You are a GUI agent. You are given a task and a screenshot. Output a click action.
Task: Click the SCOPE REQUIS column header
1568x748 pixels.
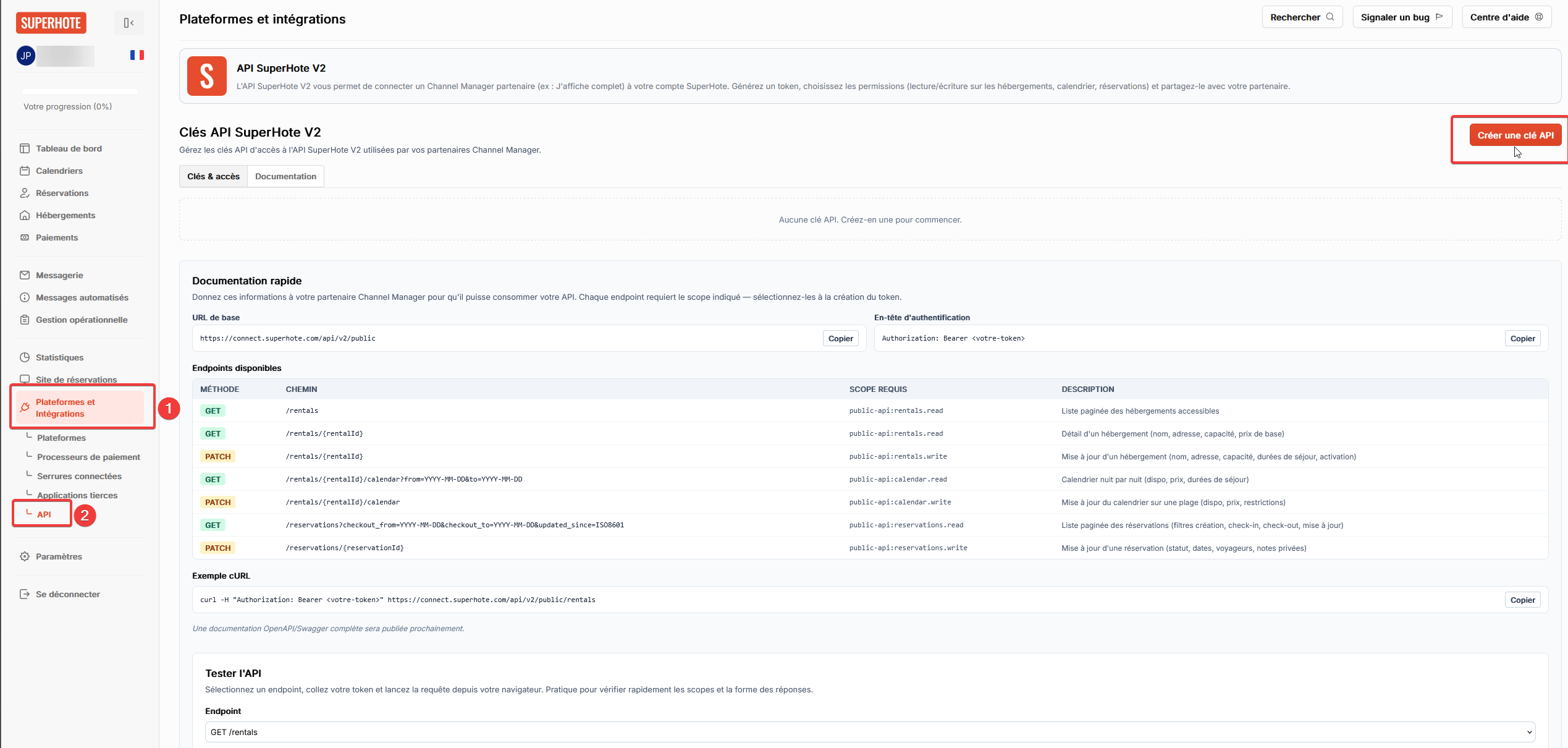point(878,389)
